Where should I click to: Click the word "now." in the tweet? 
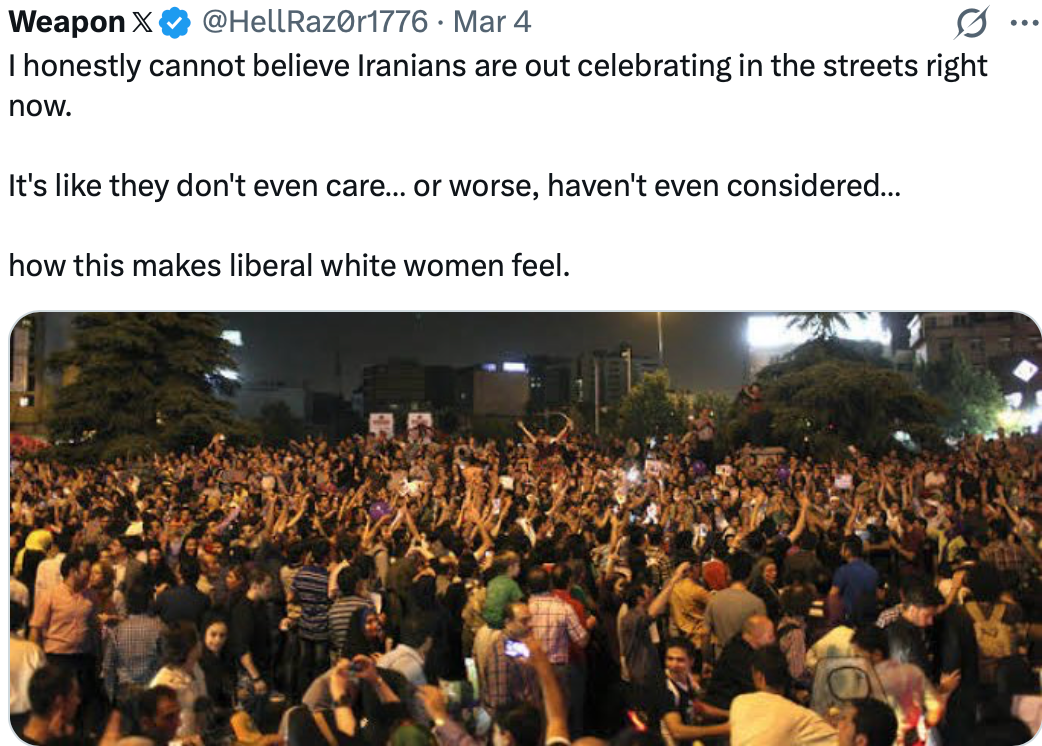tap(40, 106)
